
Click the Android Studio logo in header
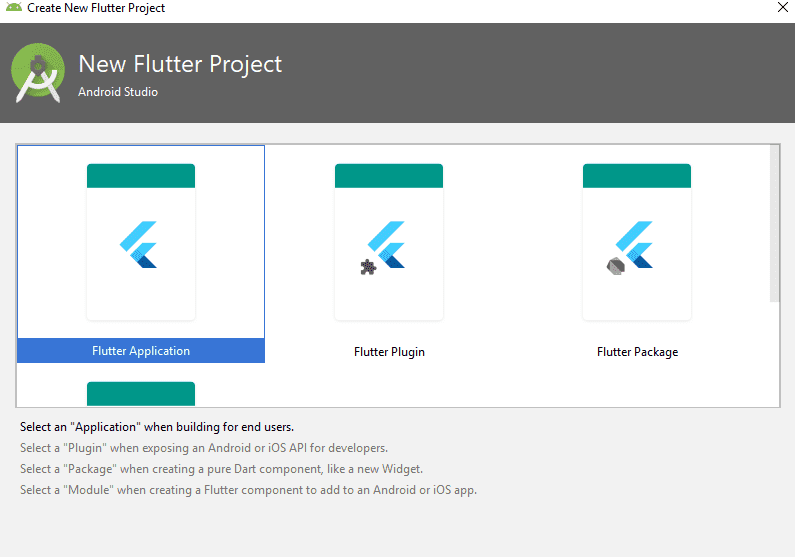[38, 72]
